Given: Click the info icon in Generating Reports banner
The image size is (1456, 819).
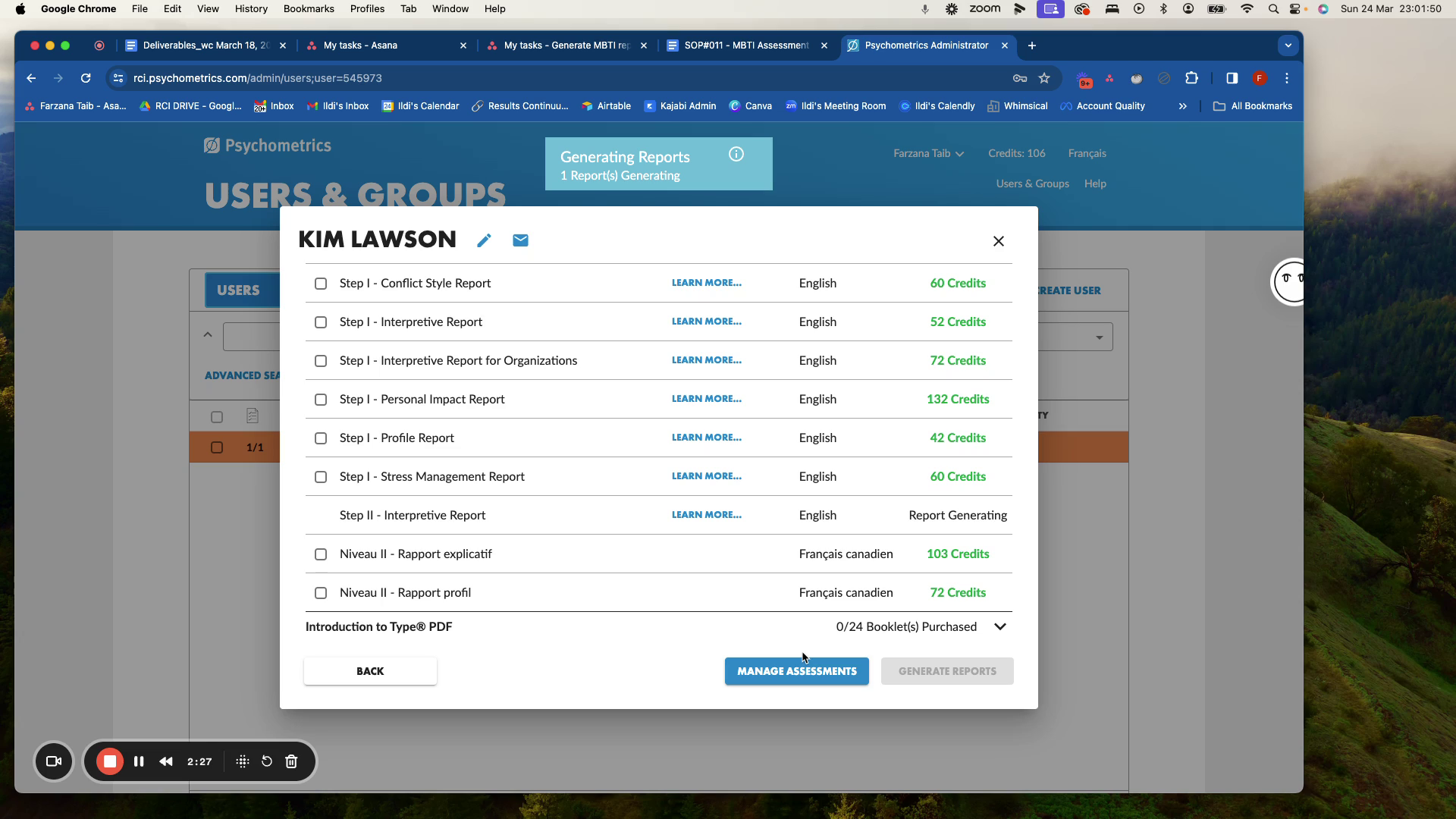Looking at the screenshot, I should pos(736,154).
